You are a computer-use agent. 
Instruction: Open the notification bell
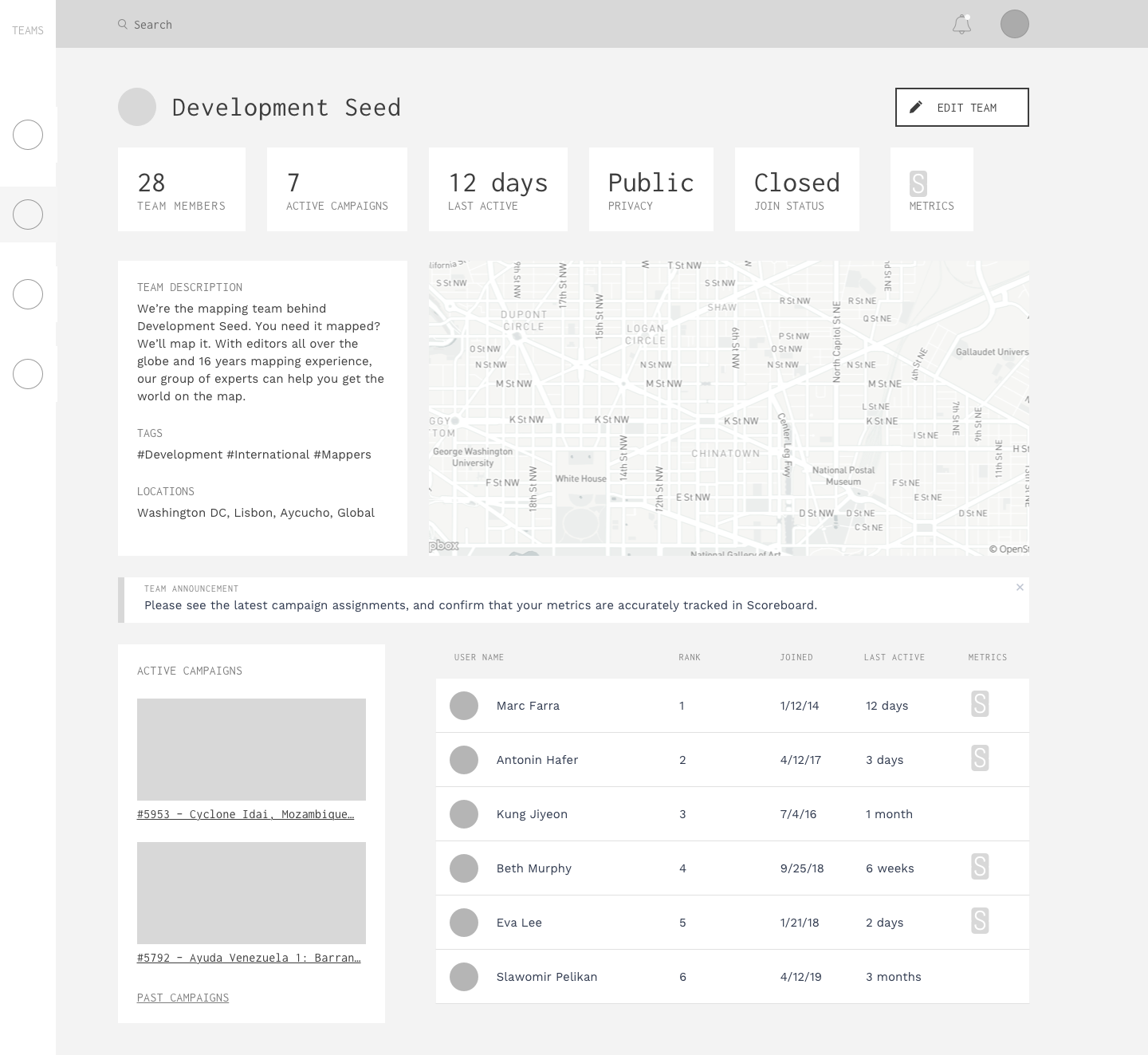click(x=962, y=25)
